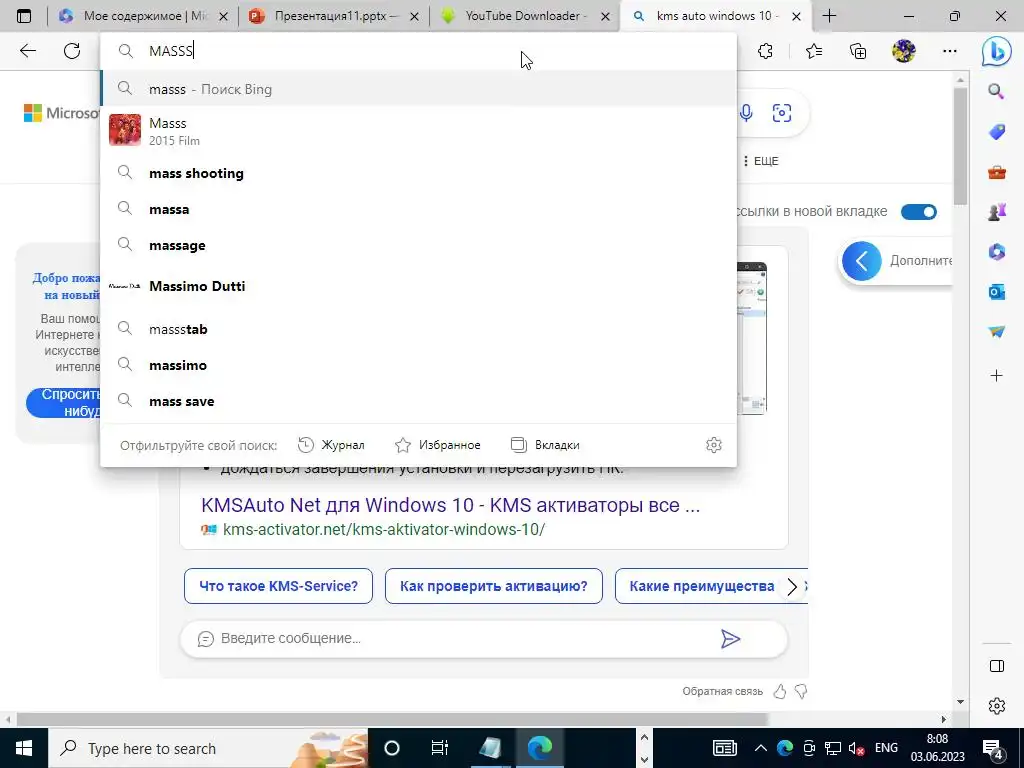Expand next suggested questions arrow
The width and height of the screenshot is (1024, 768).
click(792, 586)
